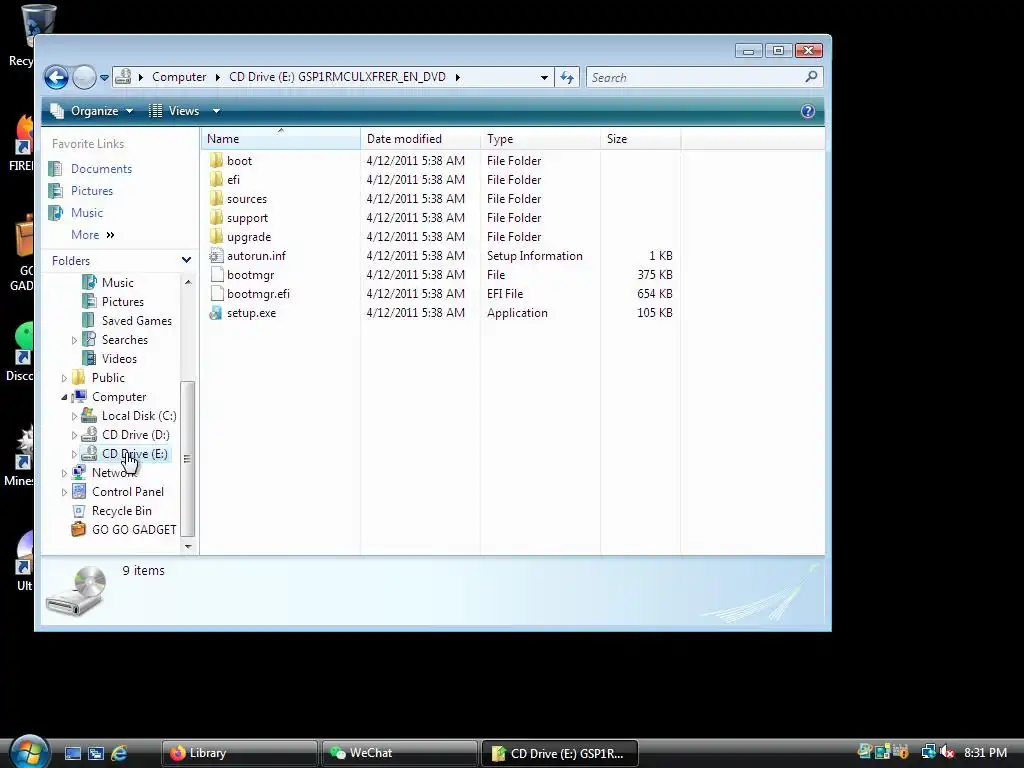Go back with the Back arrow button
The width and height of the screenshot is (1024, 768).
[x=56, y=77]
